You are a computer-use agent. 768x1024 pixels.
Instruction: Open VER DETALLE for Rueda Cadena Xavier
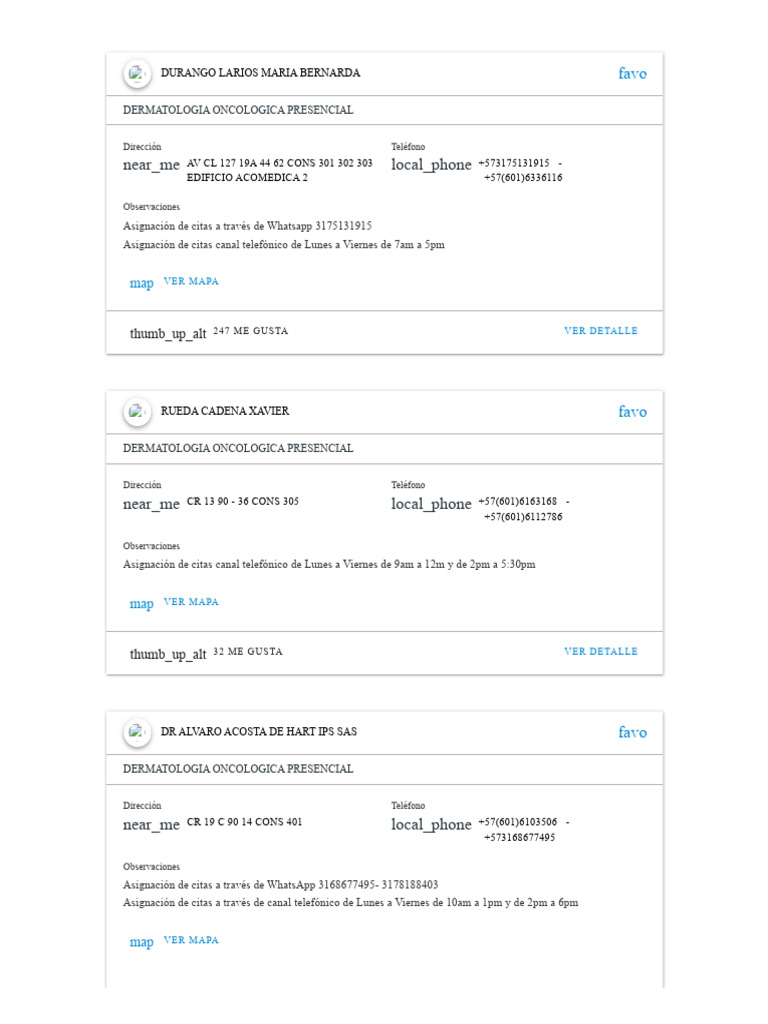[x=601, y=651]
